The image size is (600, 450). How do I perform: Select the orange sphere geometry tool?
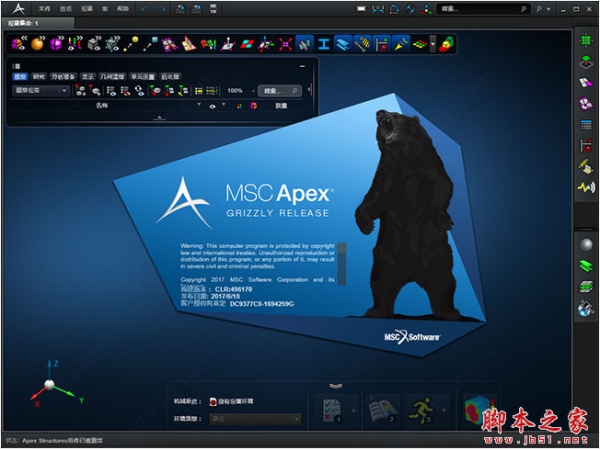pyautogui.click(x=38, y=43)
